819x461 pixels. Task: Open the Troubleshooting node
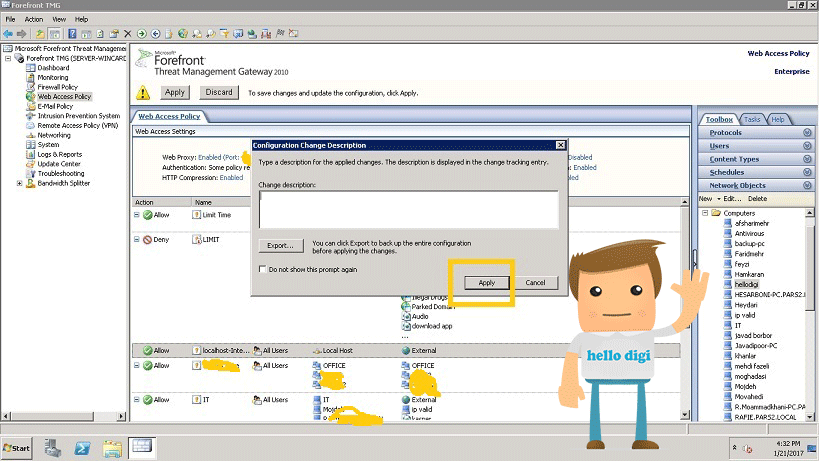[61, 173]
